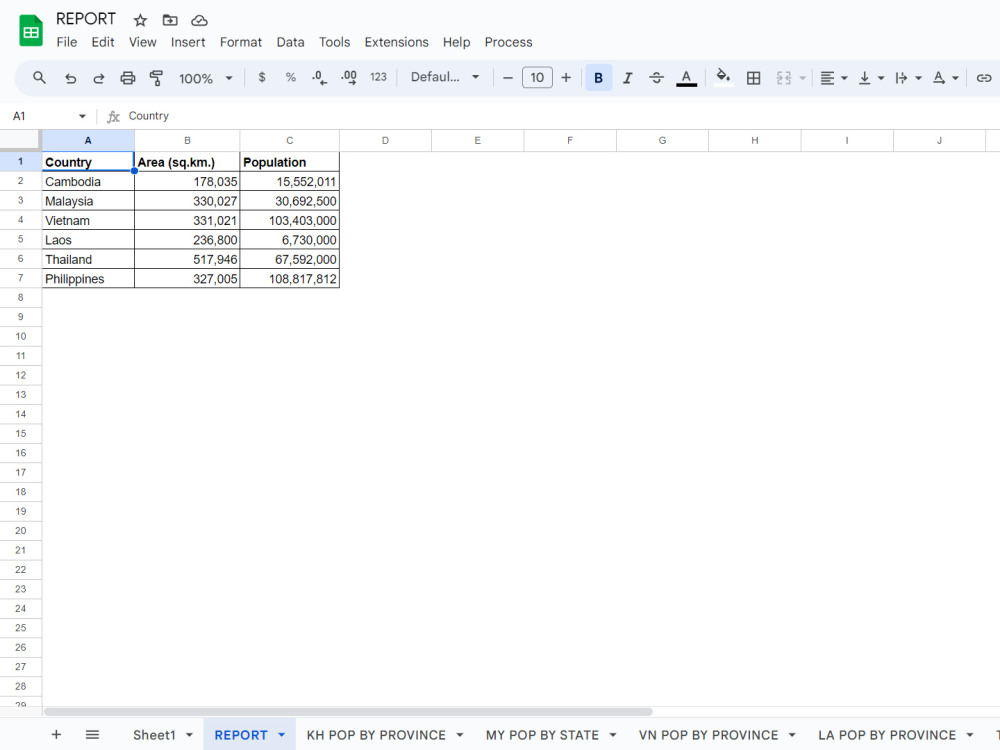1000x750 pixels.
Task: Increase font size with plus button
Action: (566, 78)
